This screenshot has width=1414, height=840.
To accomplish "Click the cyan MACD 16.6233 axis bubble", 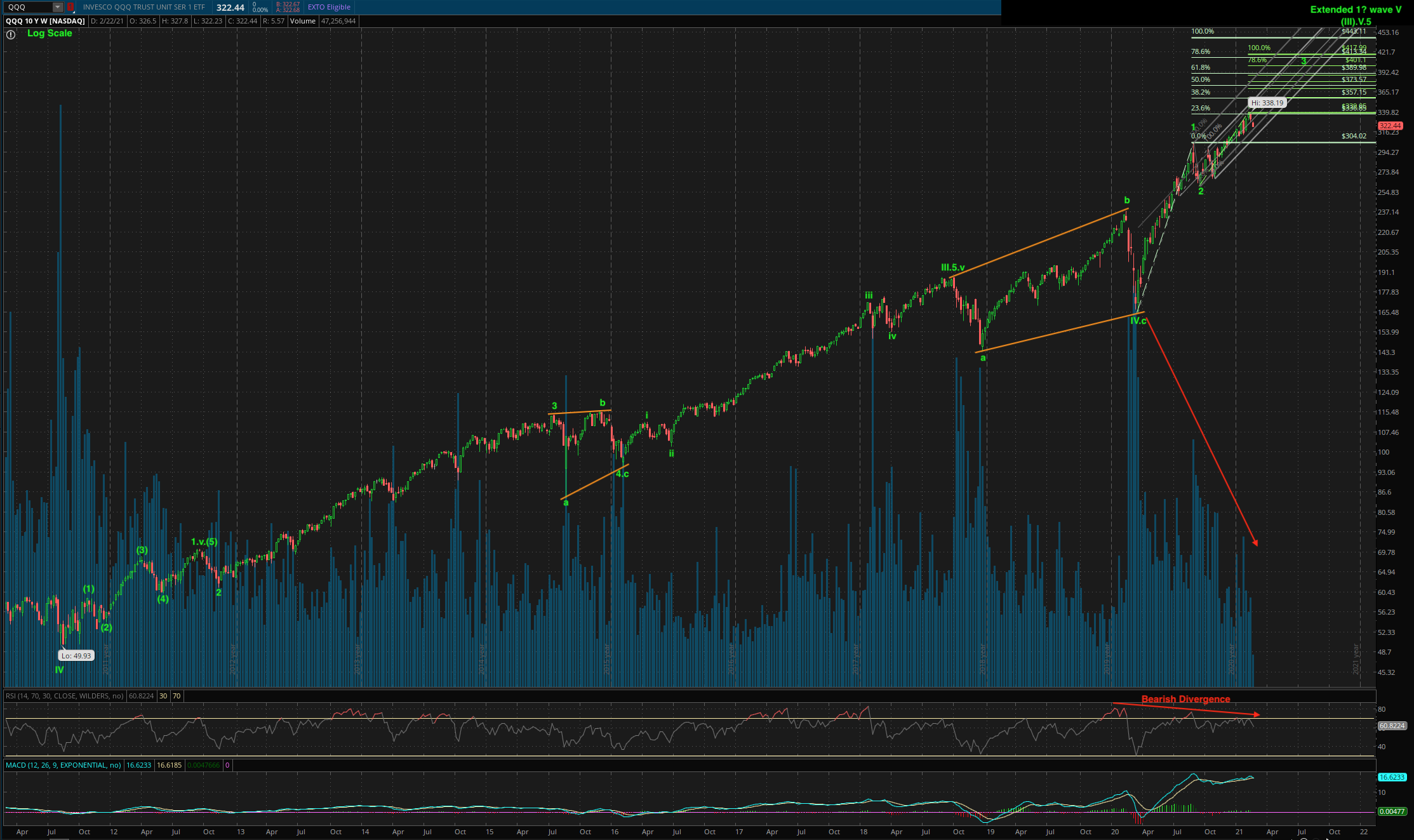I will [1391, 777].
